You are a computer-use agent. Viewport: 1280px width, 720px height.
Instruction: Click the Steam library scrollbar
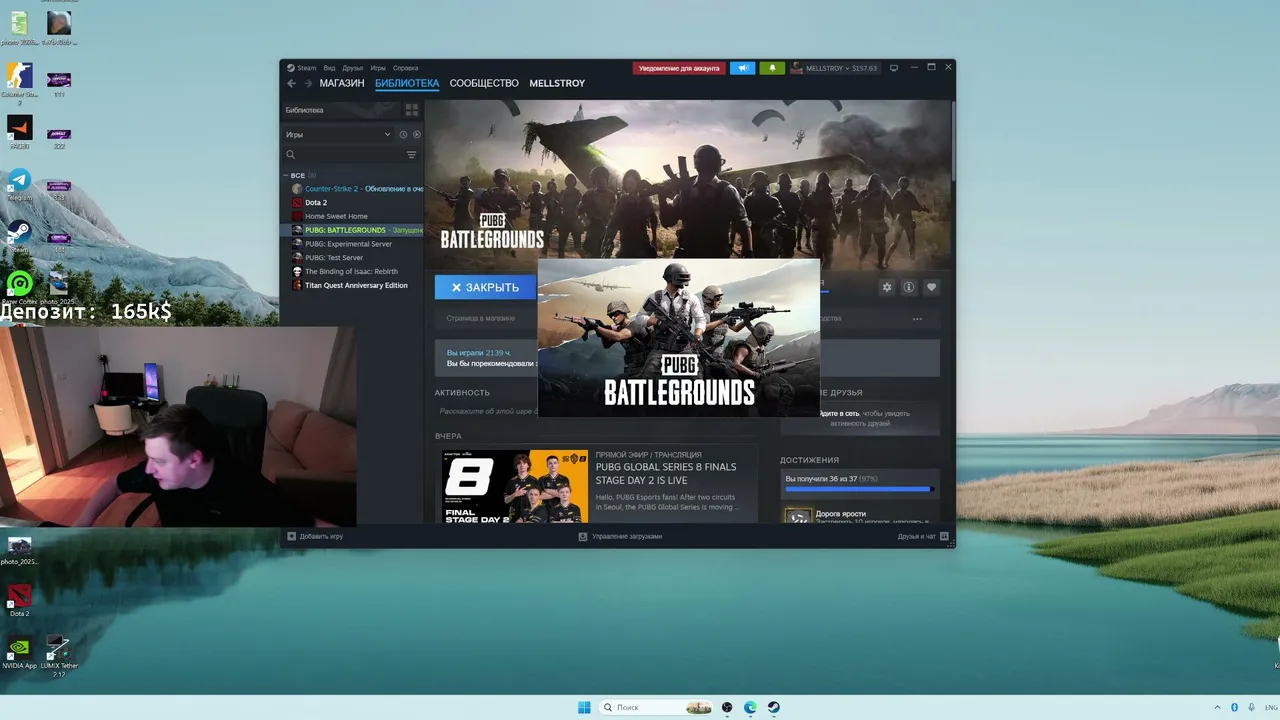coord(952,140)
